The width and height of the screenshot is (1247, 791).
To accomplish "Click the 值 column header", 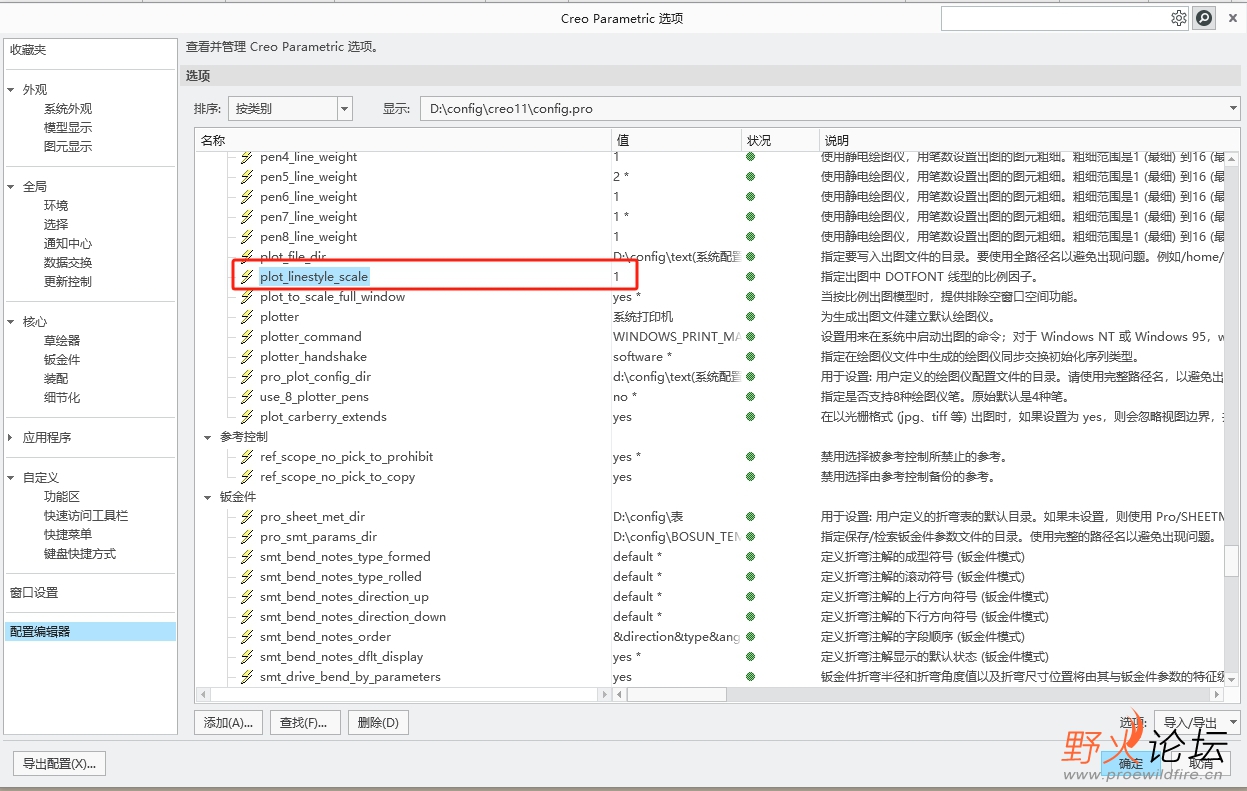I will 676,140.
